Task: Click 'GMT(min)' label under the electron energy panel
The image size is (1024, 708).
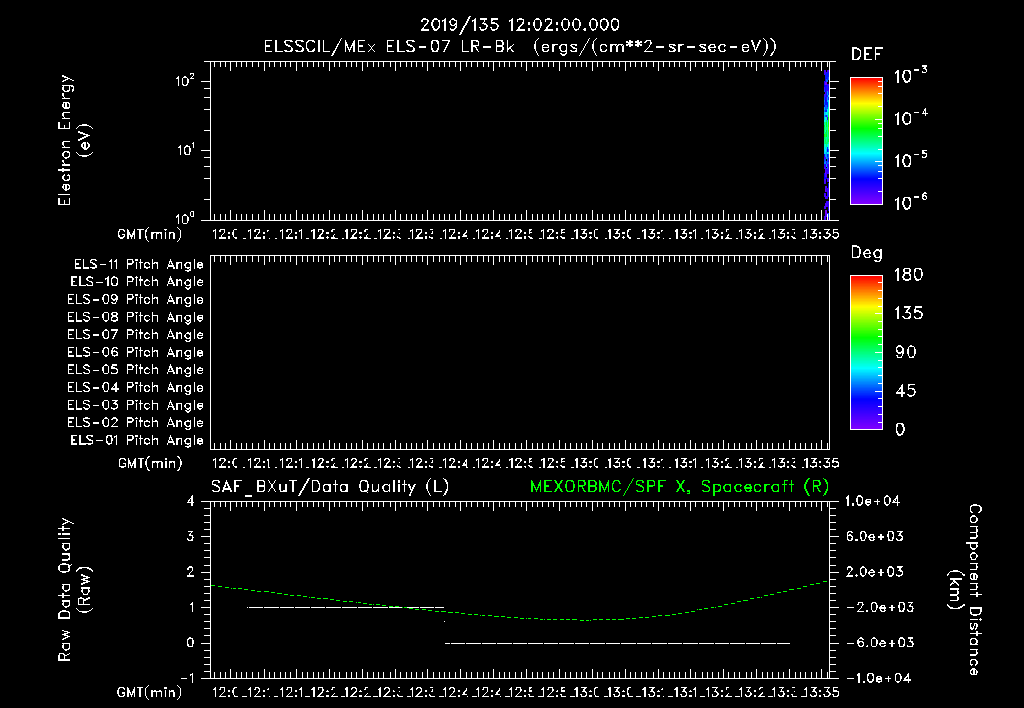Action: coord(150,234)
